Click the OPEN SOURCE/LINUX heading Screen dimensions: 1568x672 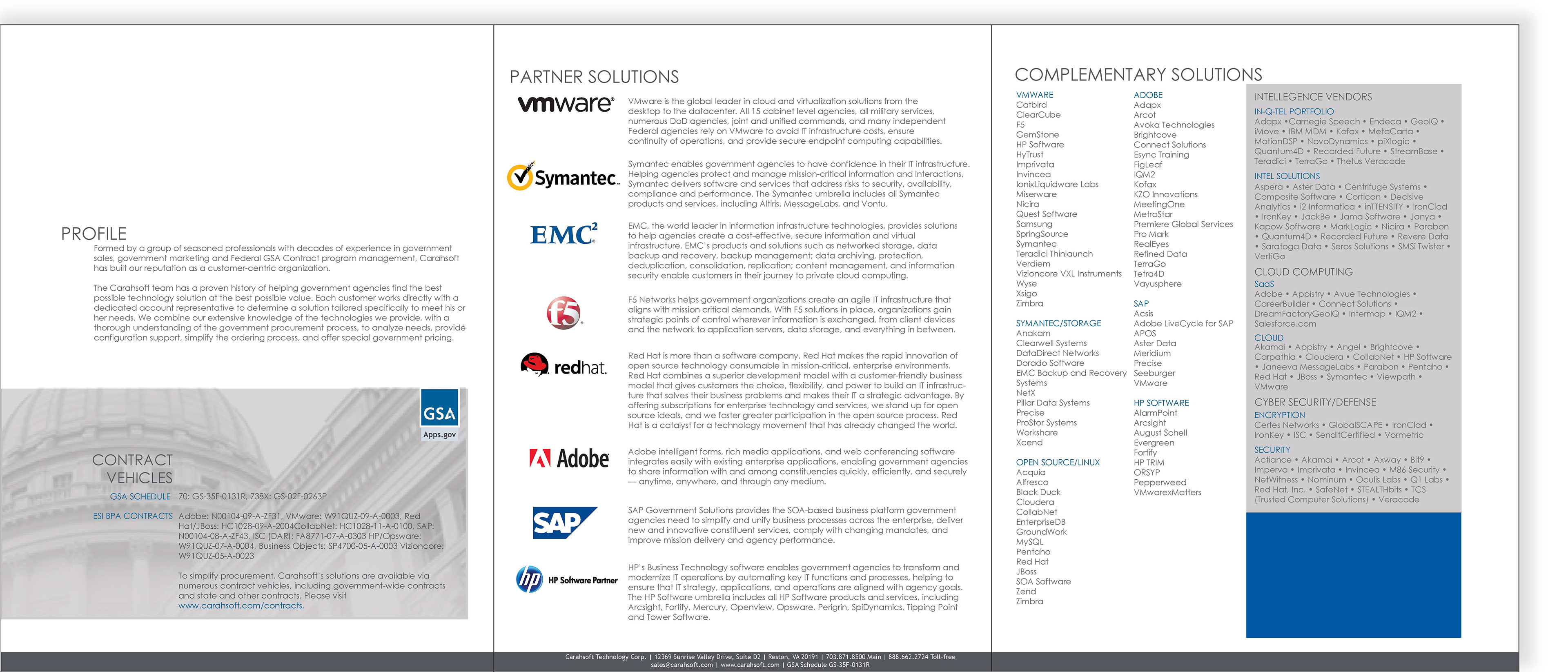1057,463
